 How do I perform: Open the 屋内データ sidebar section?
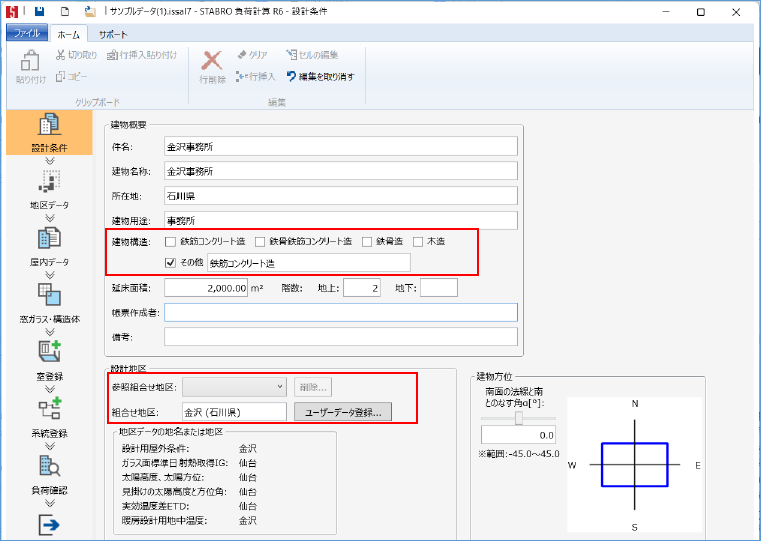tap(50, 244)
